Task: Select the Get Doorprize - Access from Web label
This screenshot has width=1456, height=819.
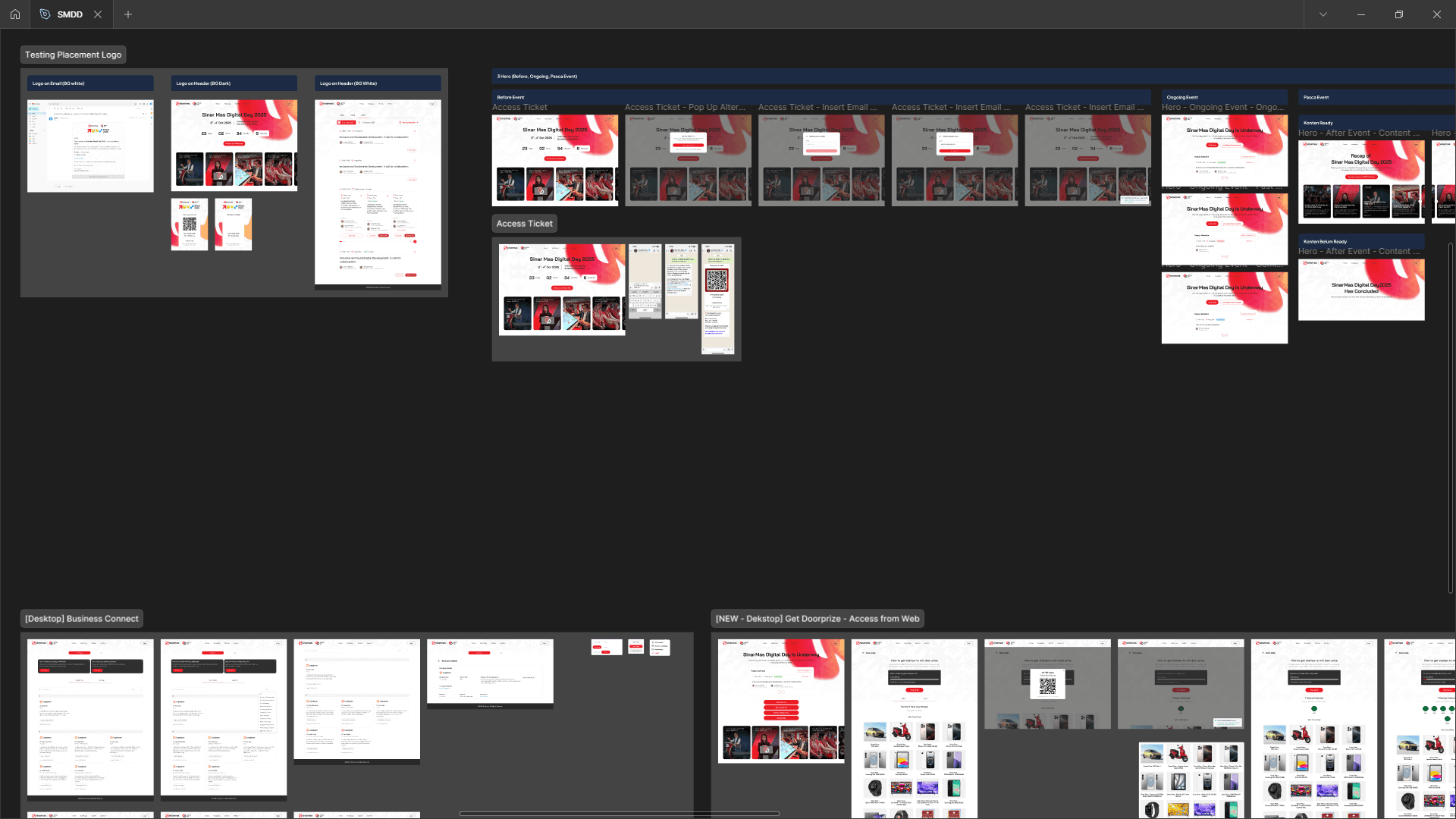Action: point(817,619)
